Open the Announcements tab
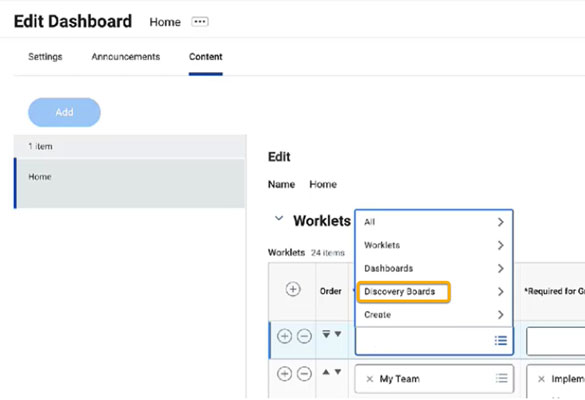Image resolution: width=585 pixels, height=400 pixels. click(x=126, y=57)
